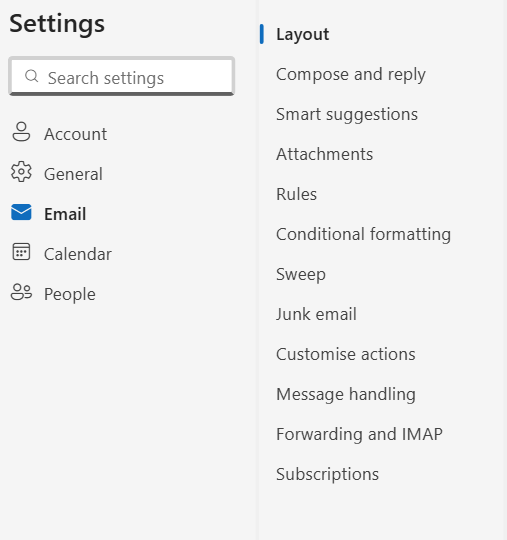Open the Rules settings page

tap(296, 194)
